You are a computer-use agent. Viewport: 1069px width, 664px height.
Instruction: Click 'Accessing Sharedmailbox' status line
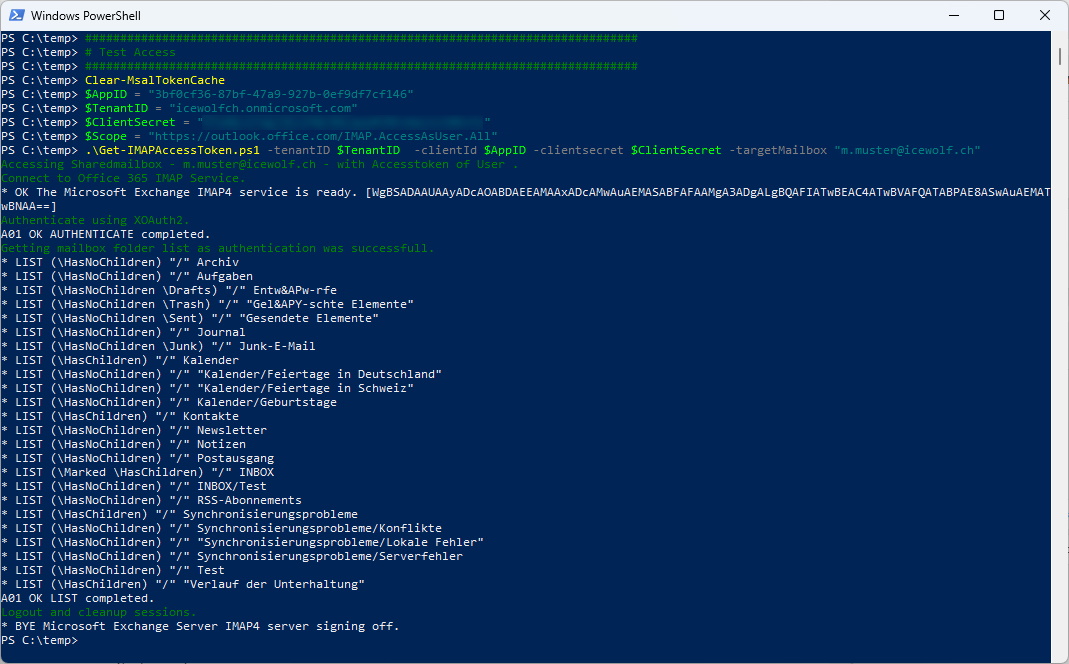click(x=260, y=164)
